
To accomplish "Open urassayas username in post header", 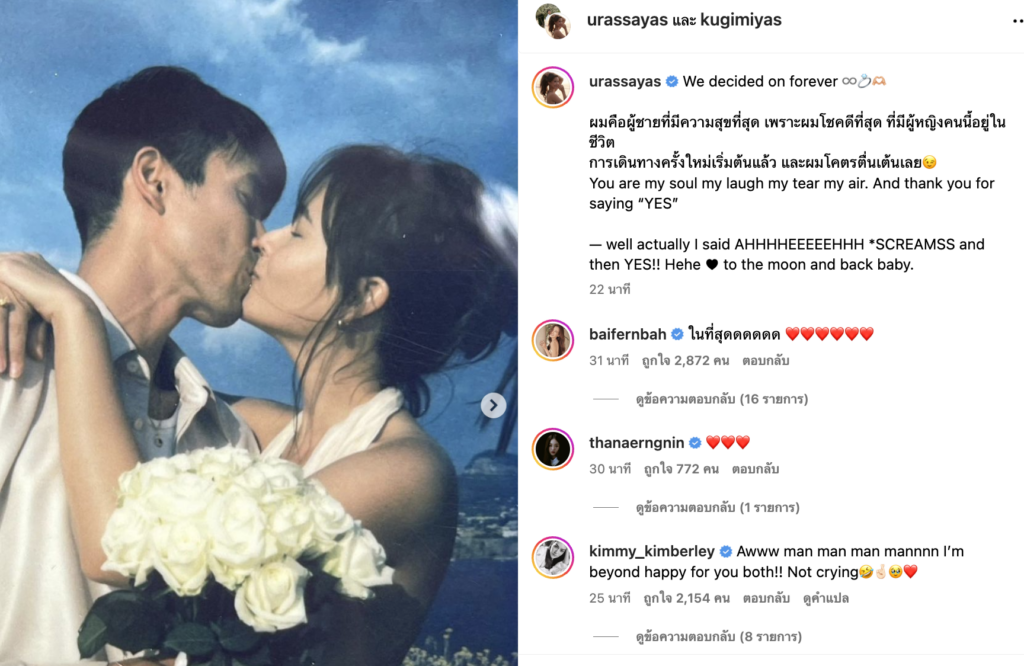I will coord(627,20).
